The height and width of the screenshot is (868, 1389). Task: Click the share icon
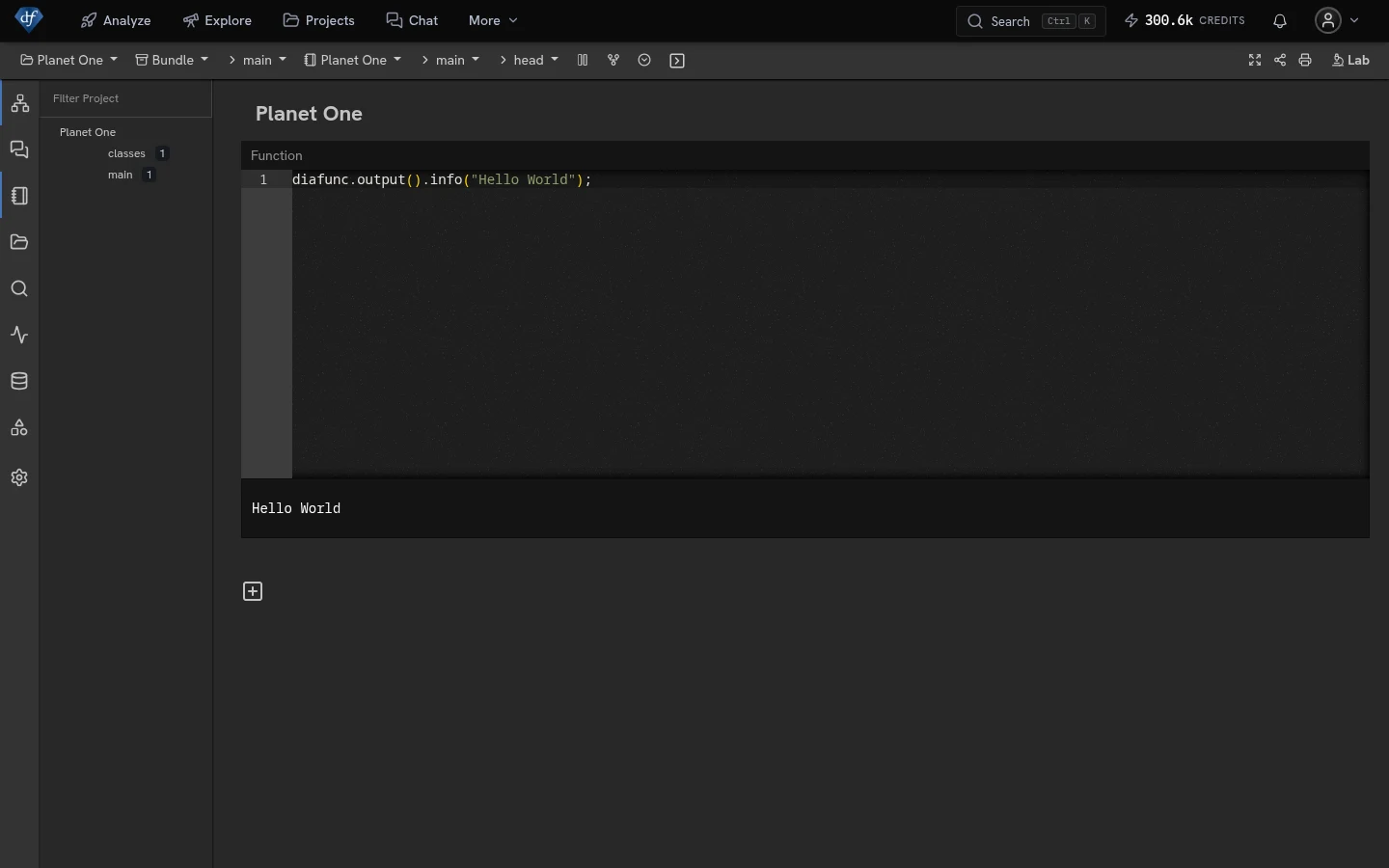[1280, 60]
